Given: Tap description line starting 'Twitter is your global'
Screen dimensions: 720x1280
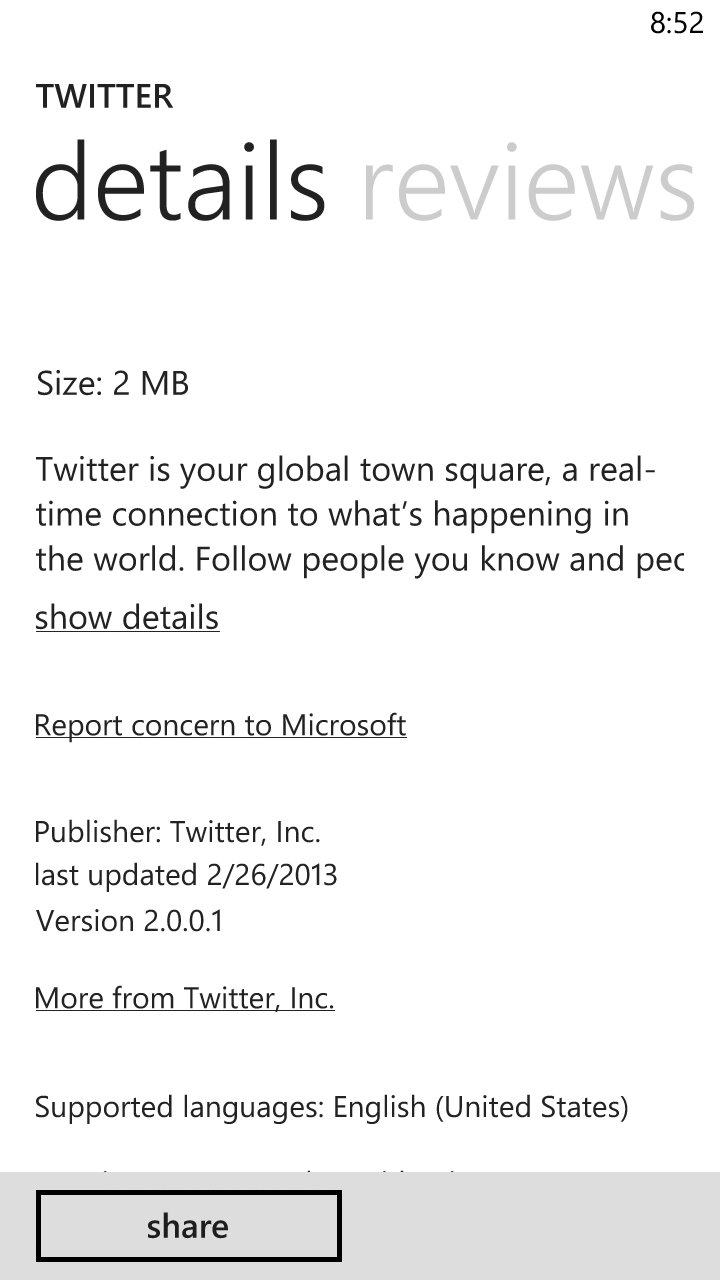Looking at the screenshot, I should click(x=345, y=470).
